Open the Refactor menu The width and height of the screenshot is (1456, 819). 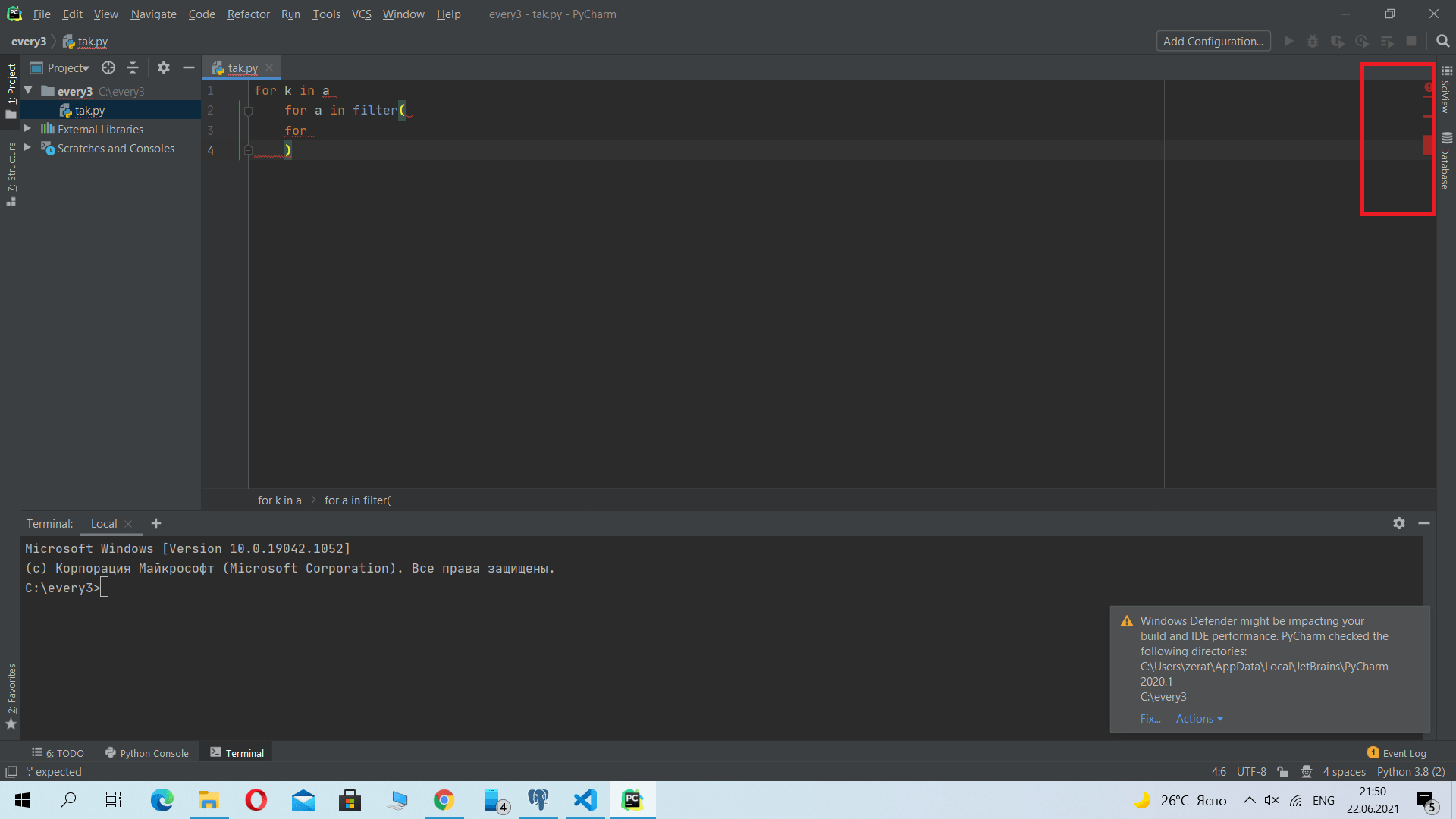coord(248,14)
